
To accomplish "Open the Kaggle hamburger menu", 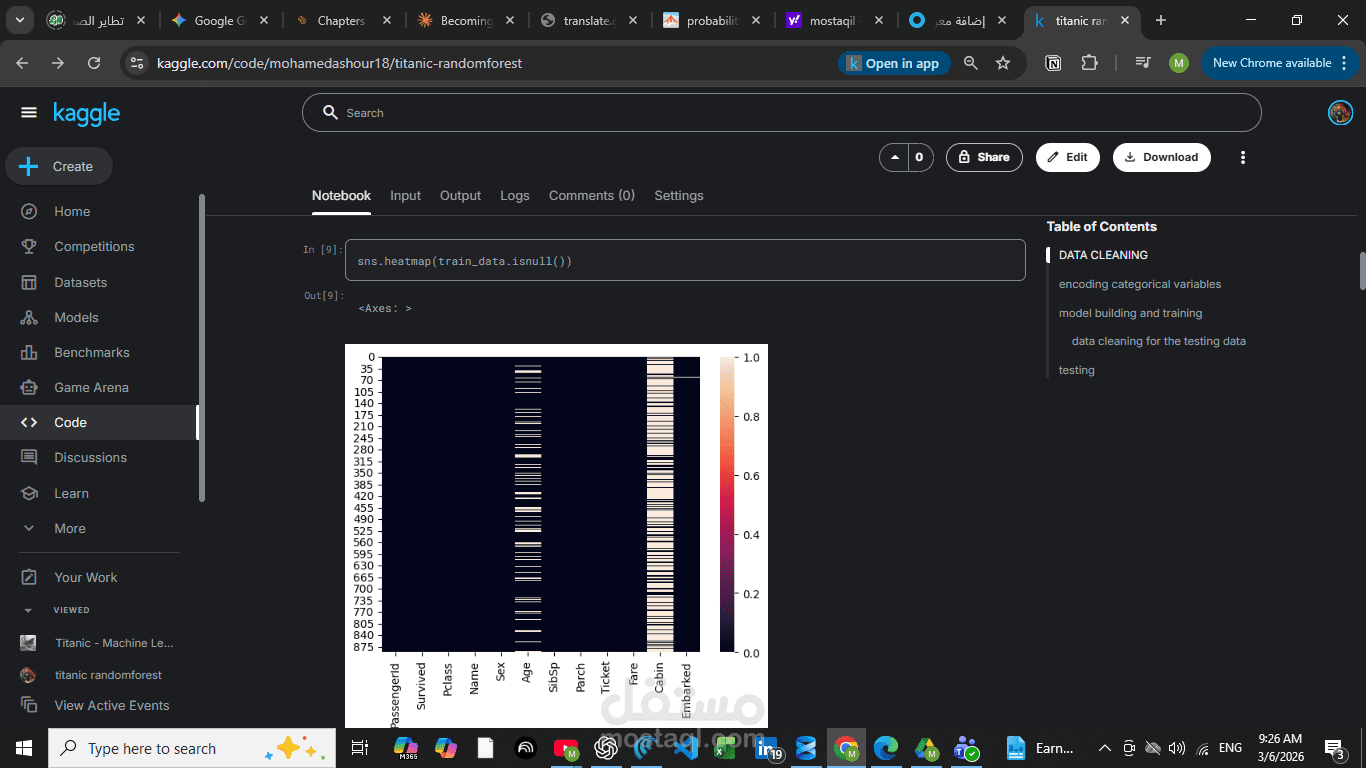I will pos(28,113).
